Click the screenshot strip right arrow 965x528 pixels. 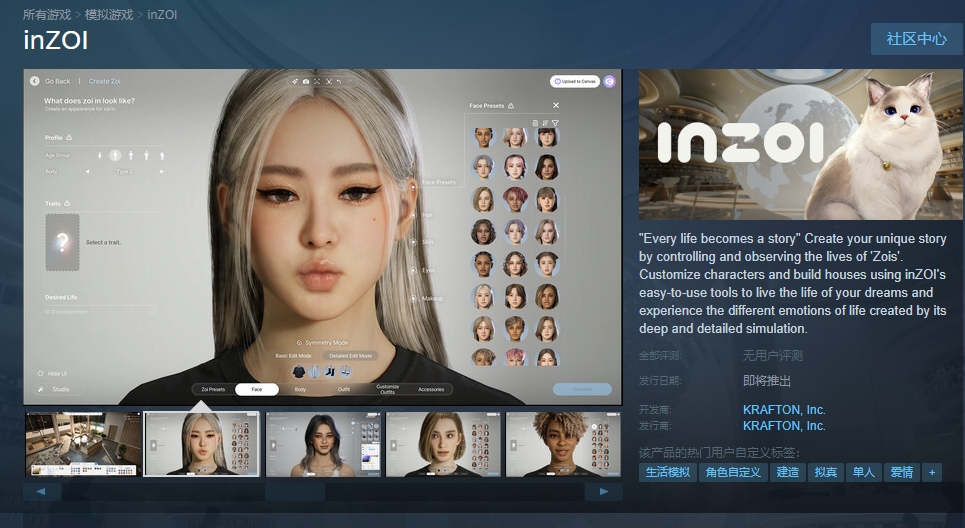click(x=604, y=491)
